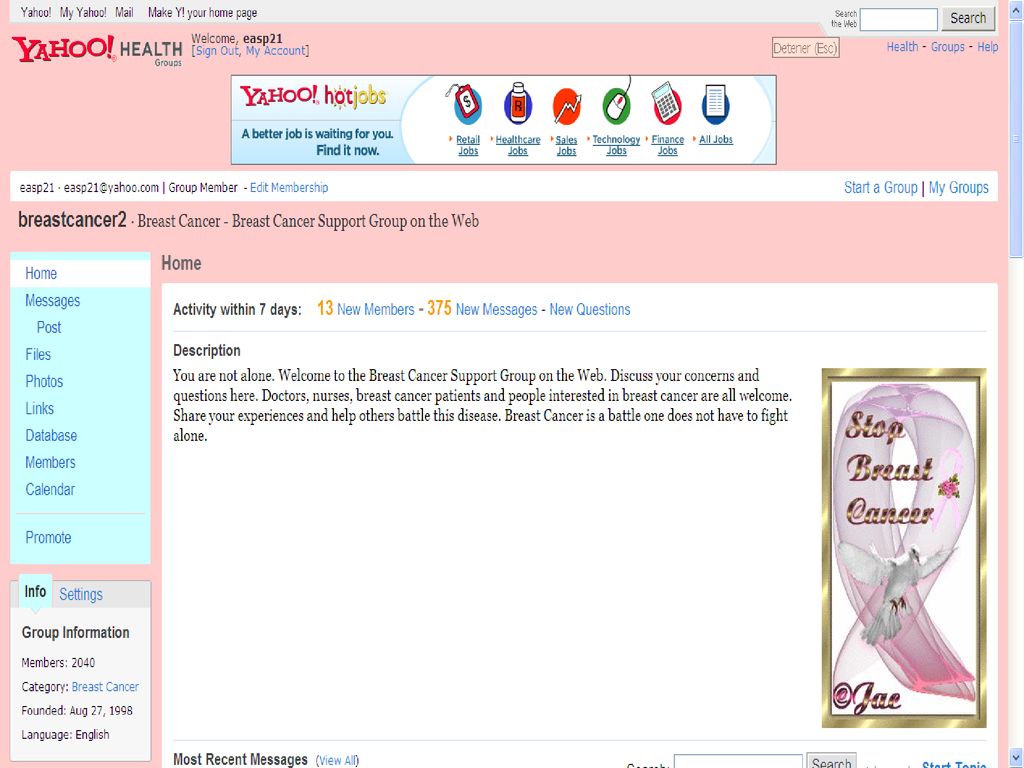Click View All next to Most Recent Messages
Screen dimensions: 1024x768
pyautogui.click(x=337, y=761)
